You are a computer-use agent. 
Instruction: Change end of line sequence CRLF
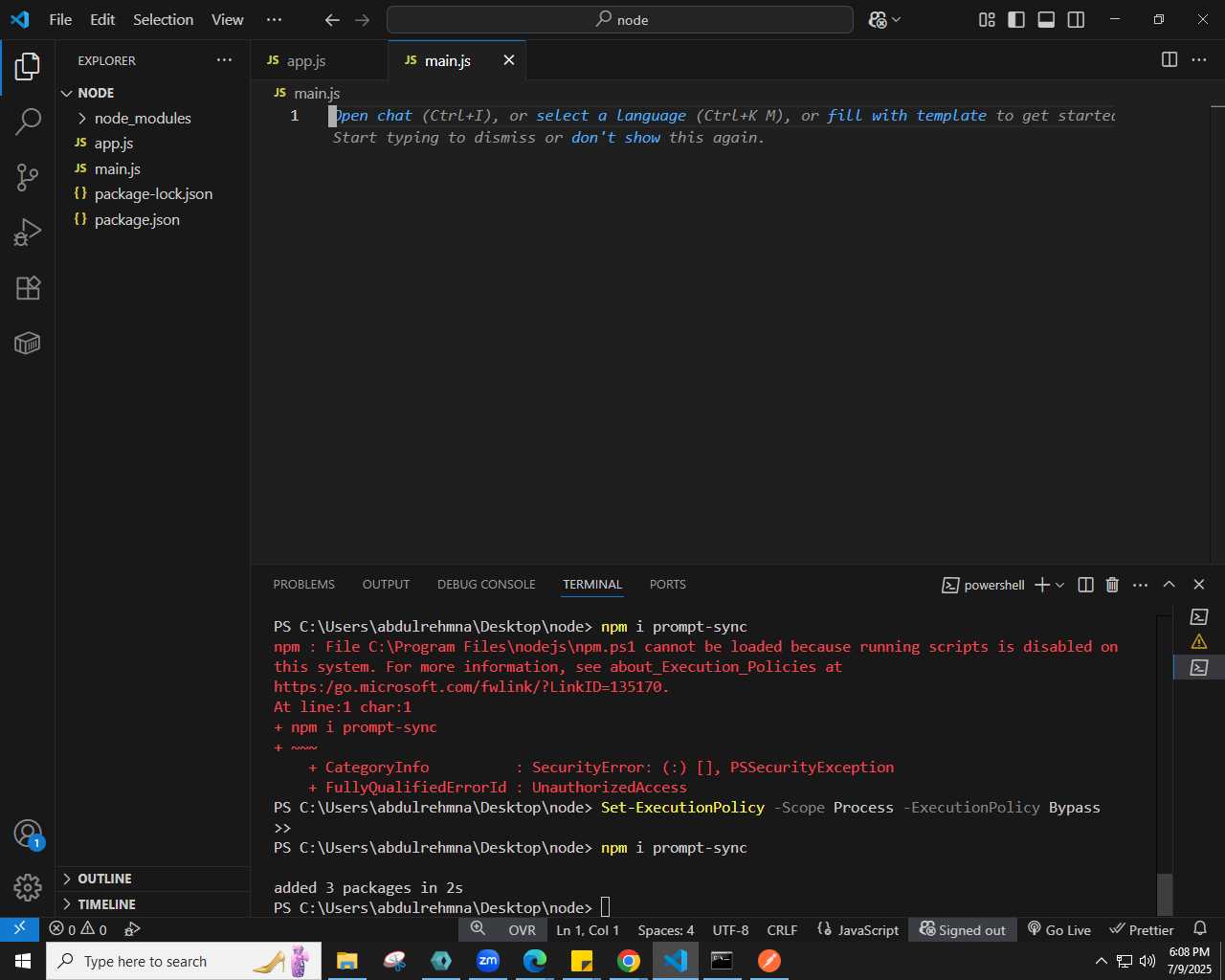[x=782, y=930]
